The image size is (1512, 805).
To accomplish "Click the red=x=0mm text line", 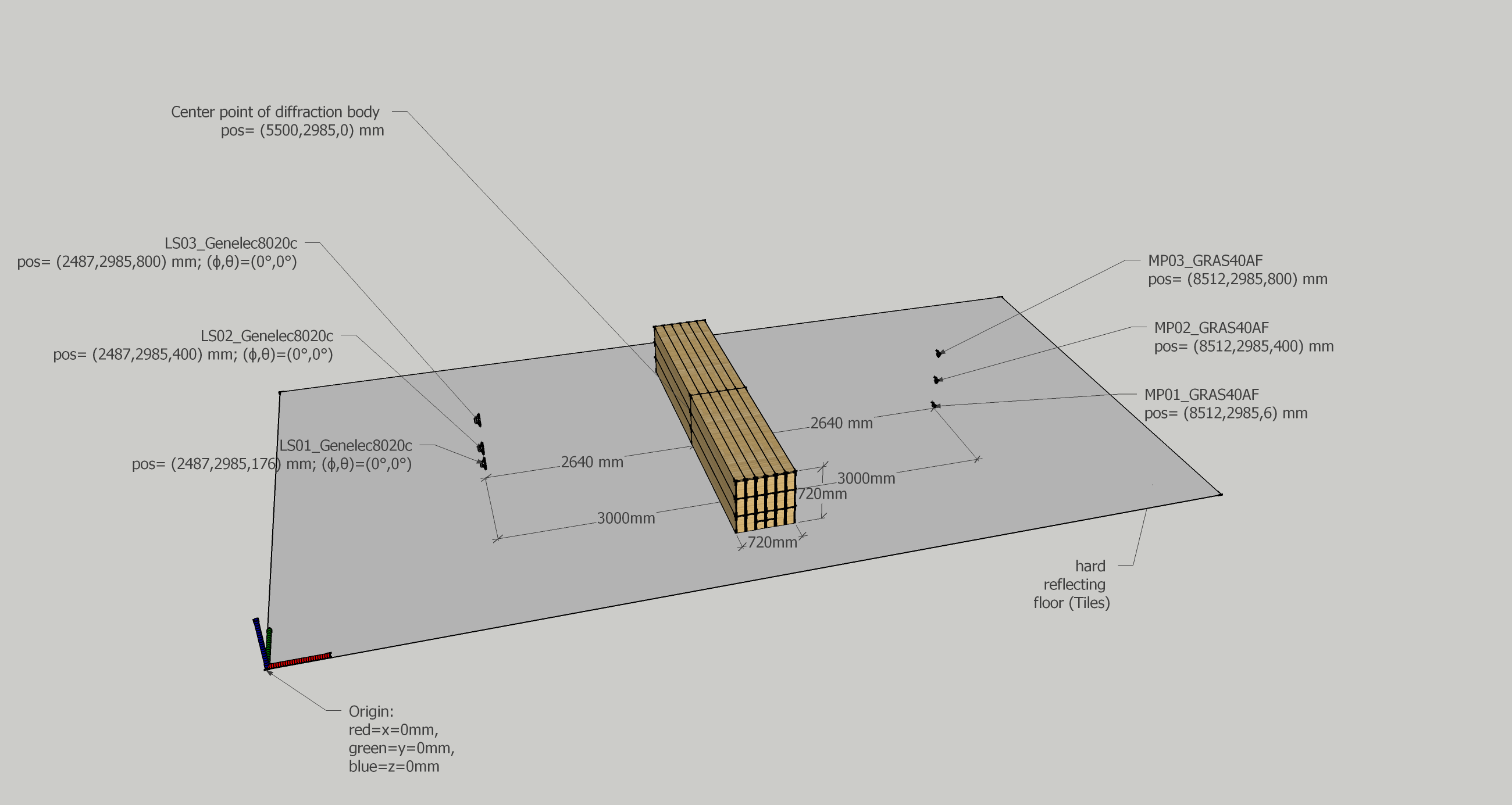I will [393, 730].
